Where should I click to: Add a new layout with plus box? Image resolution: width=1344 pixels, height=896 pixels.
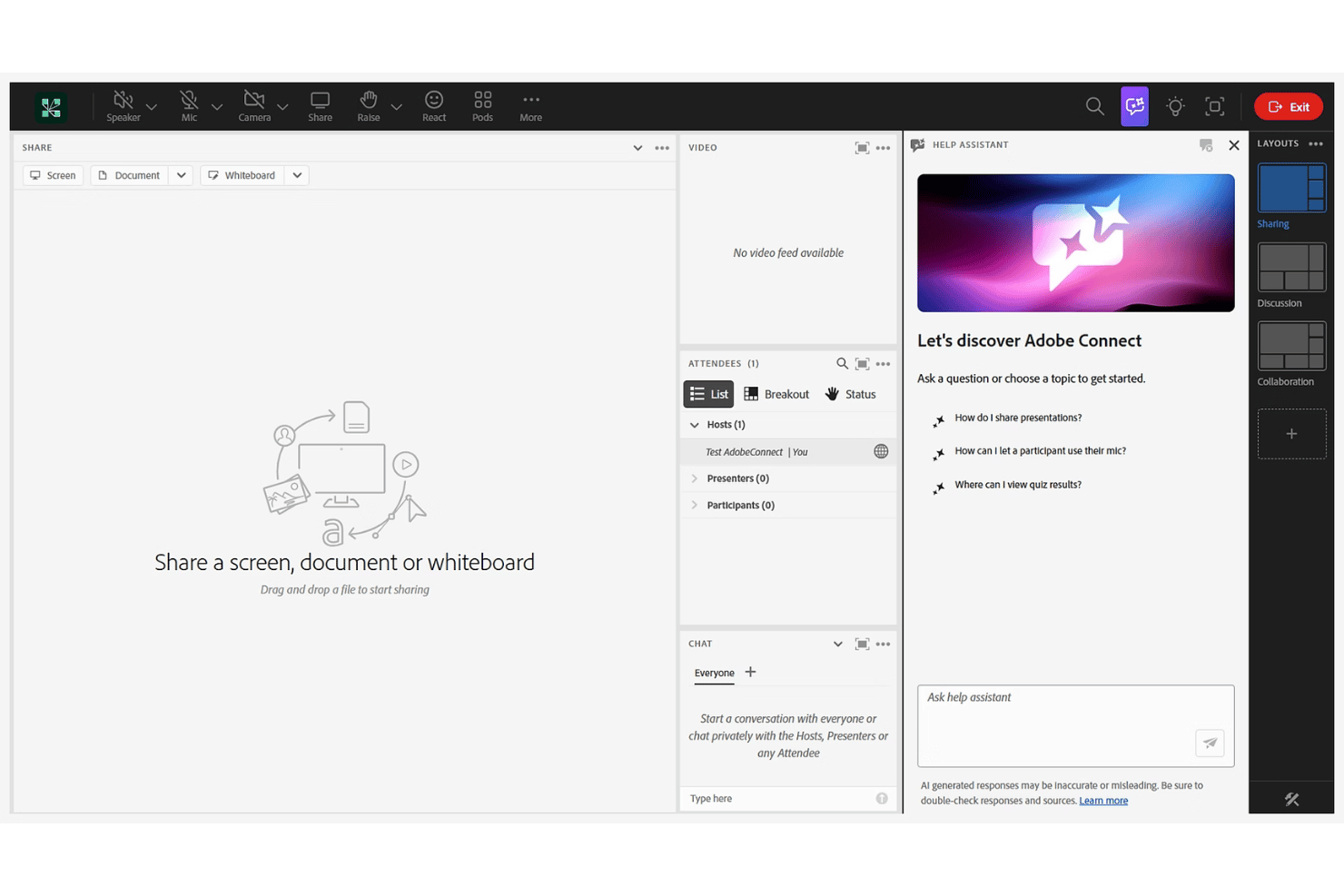tap(1291, 434)
